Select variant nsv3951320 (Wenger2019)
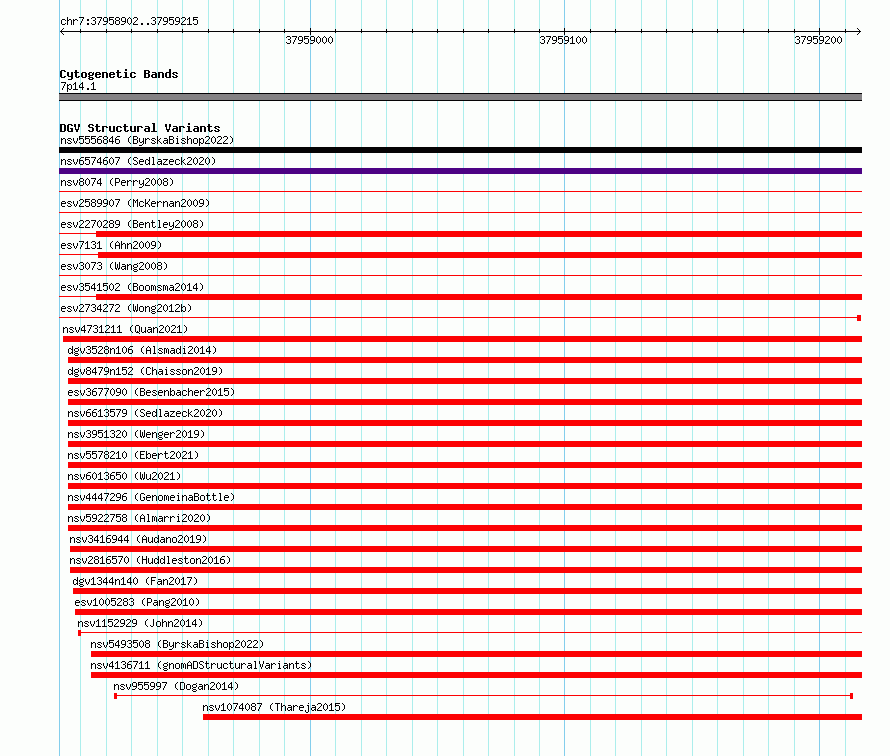 click(136, 434)
